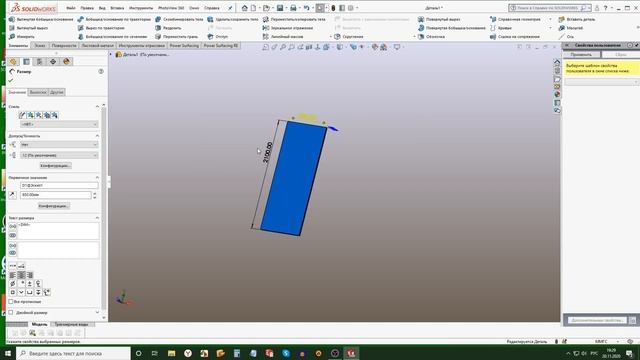Click the Масштаб scale tool

571,28
